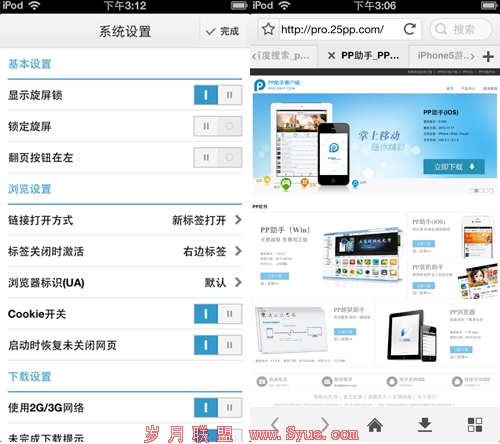Click the email contact icon in footer
Screen dimensions: 500x444
[x=327, y=381]
